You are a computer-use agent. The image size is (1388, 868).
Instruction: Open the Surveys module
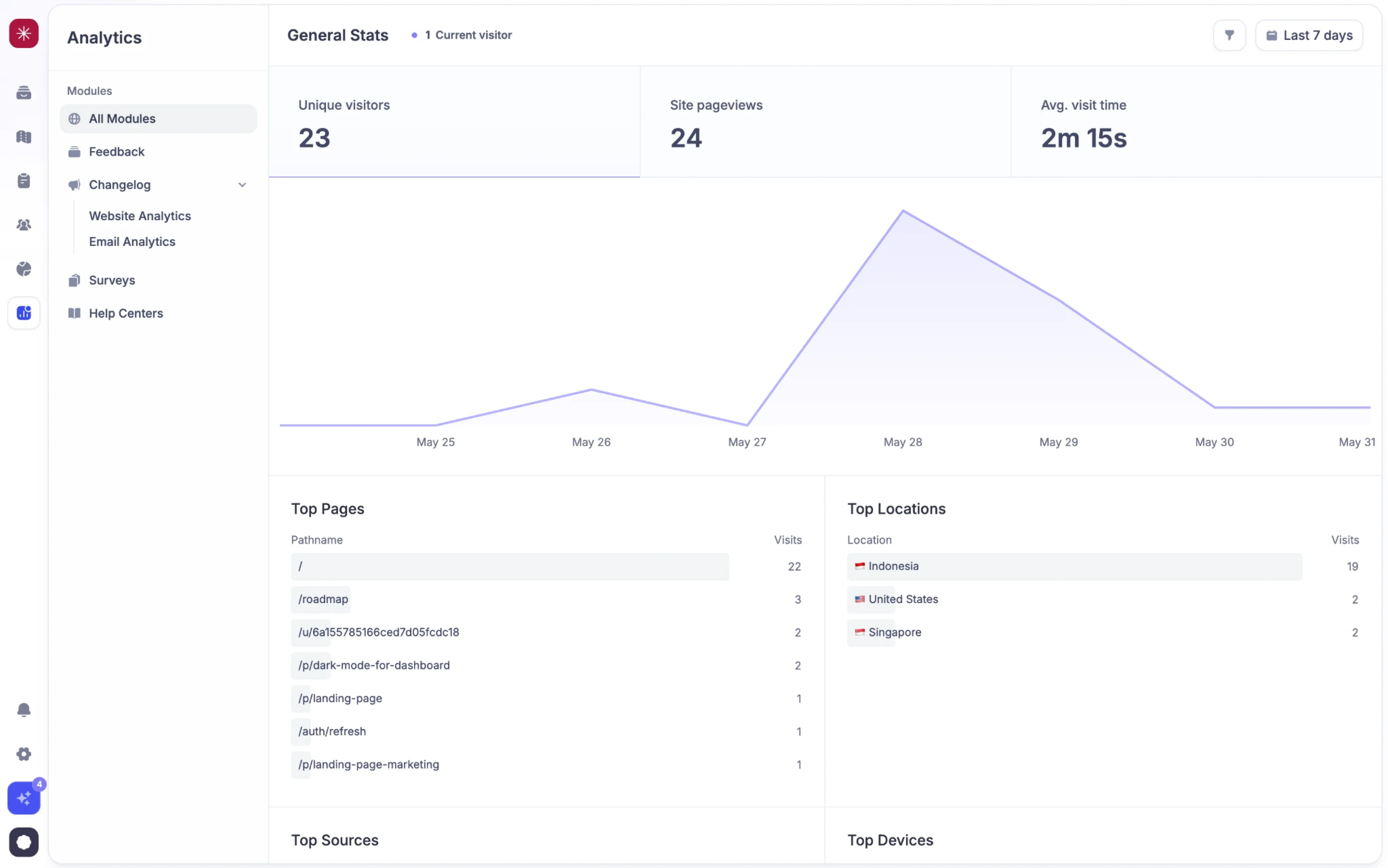(158, 280)
